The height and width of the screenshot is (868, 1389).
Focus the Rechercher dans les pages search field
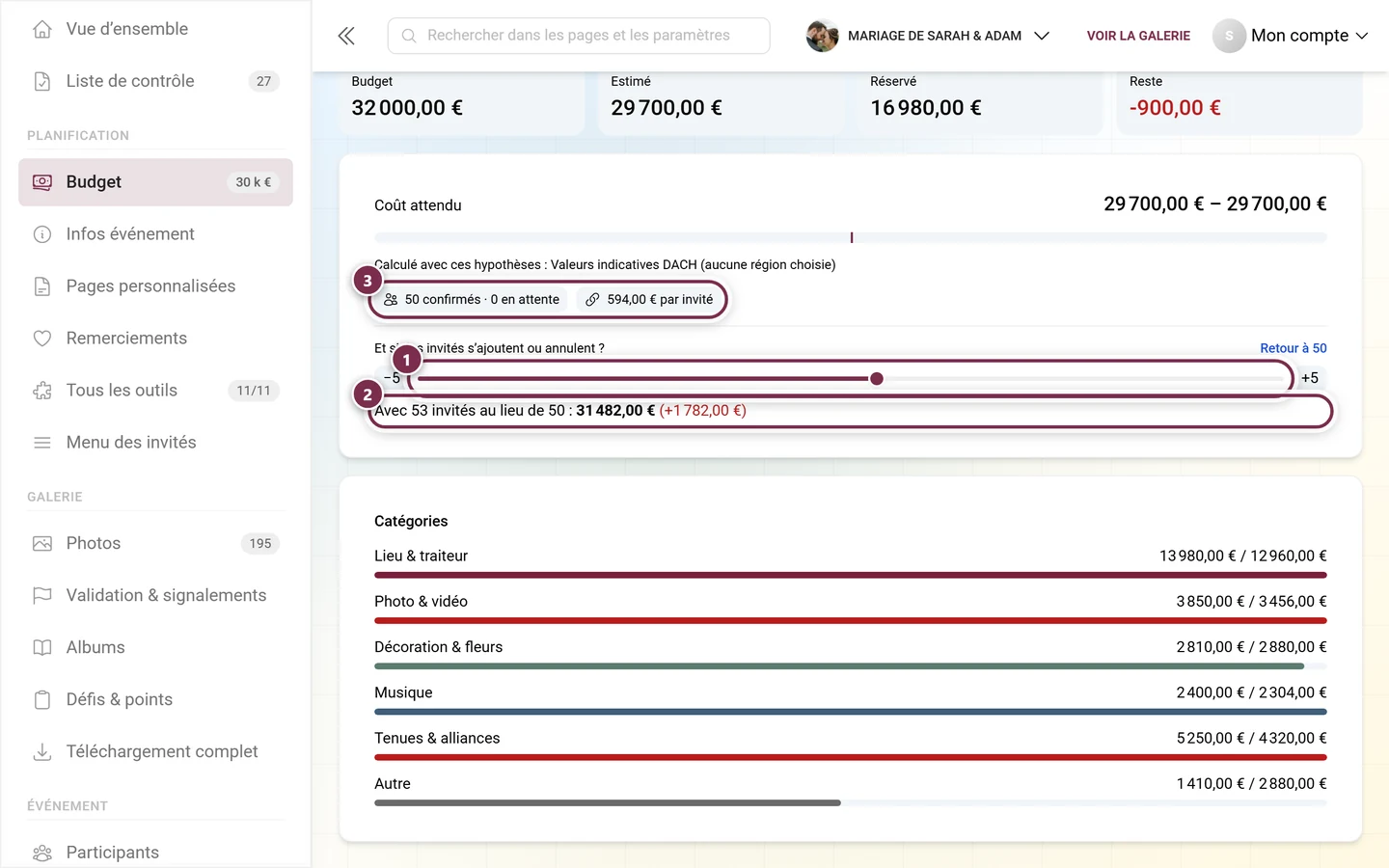(x=579, y=36)
